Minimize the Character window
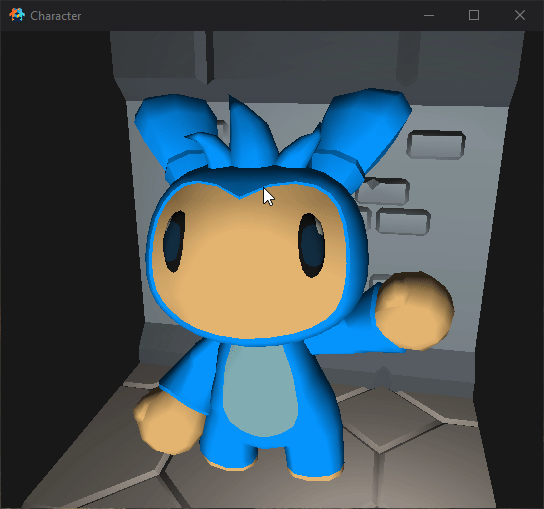 (429, 15)
